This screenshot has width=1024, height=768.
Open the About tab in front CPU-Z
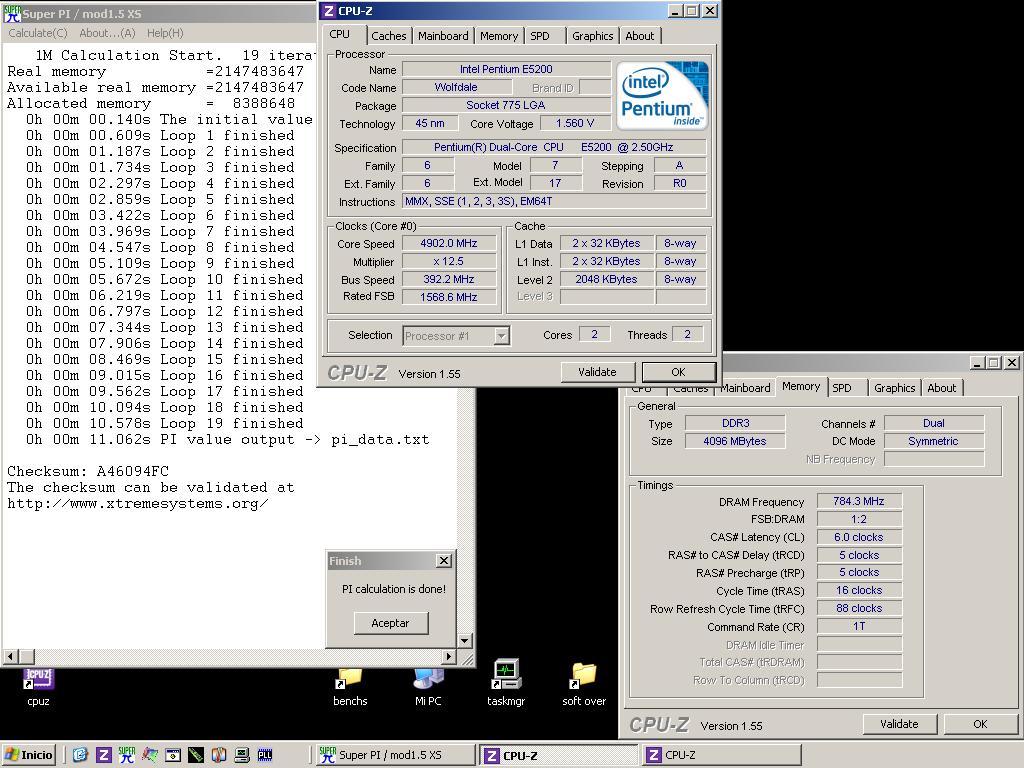pos(639,36)
